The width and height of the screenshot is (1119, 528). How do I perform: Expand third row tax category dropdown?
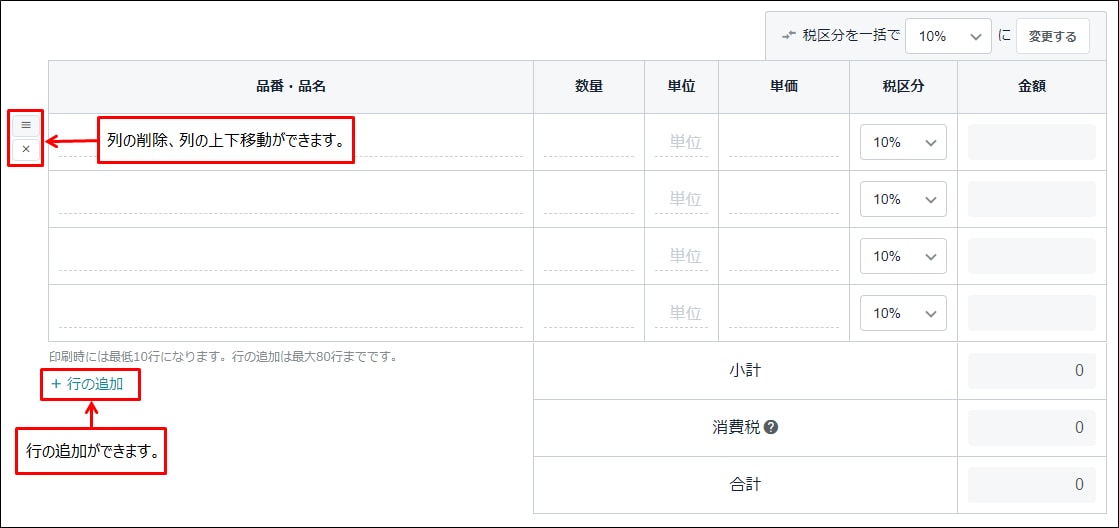tap(903, 256)
